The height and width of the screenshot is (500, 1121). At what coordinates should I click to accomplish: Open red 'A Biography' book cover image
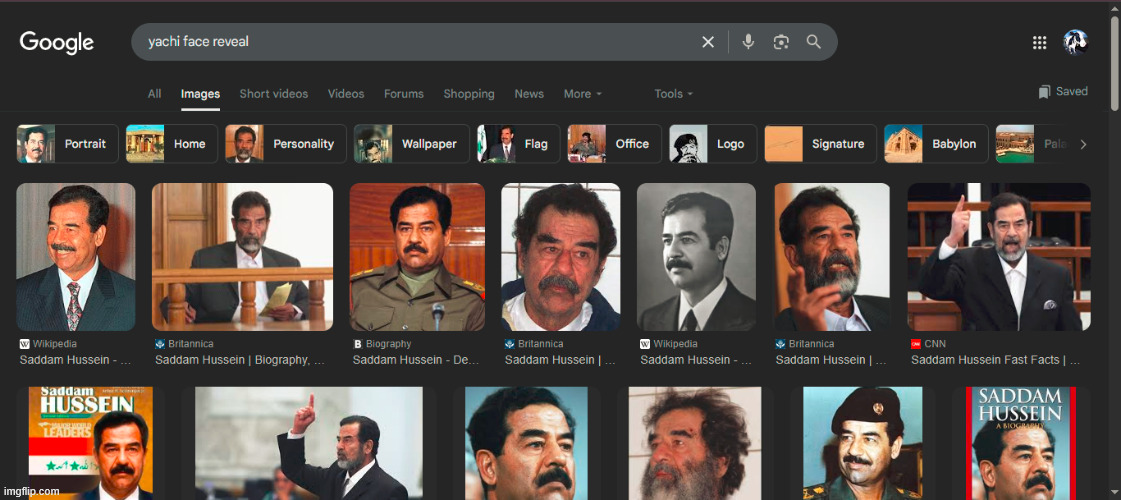pyautogui.click(x=1021, y=443)
